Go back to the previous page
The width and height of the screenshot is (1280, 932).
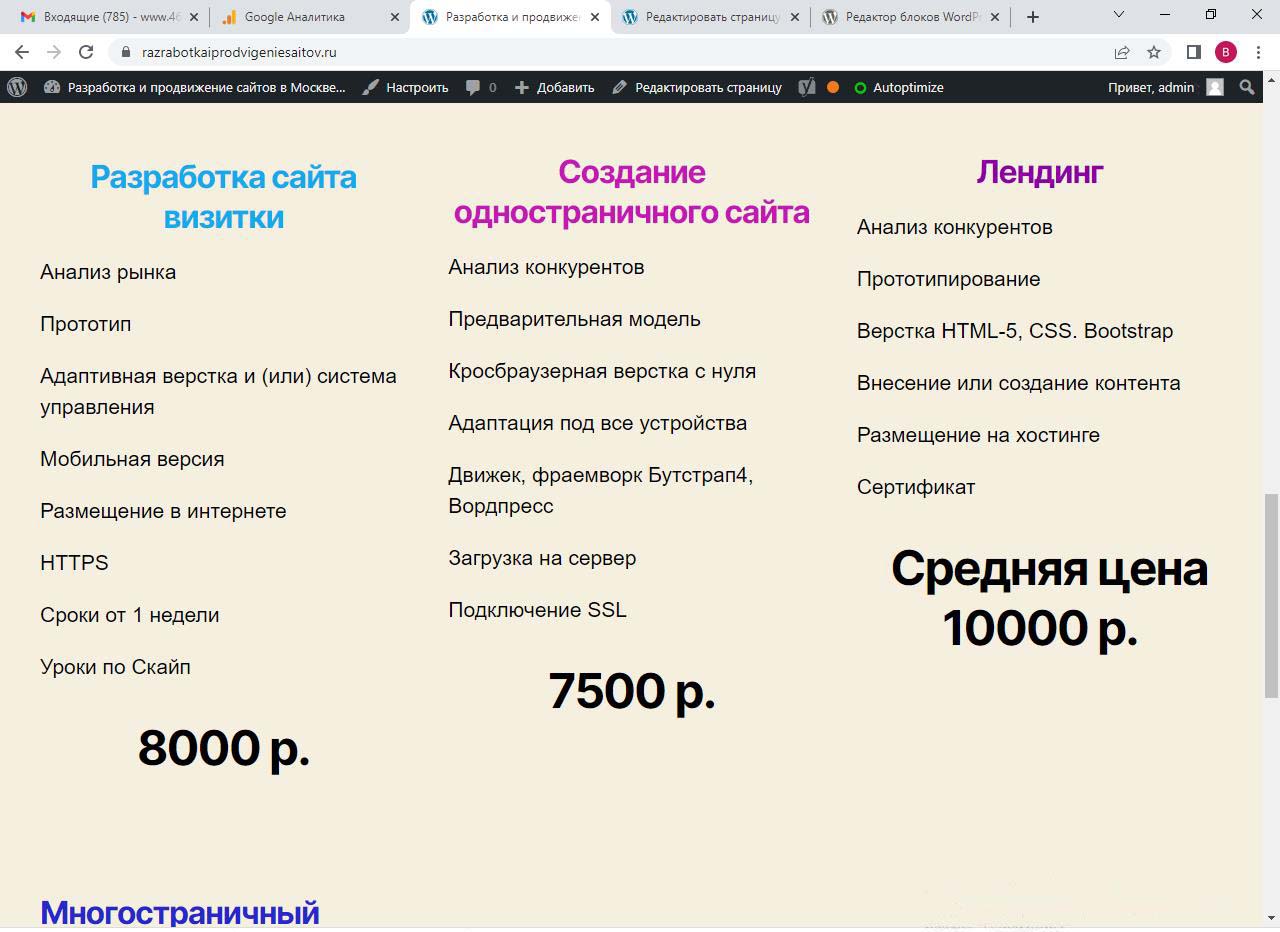click(x=22, y=52)
